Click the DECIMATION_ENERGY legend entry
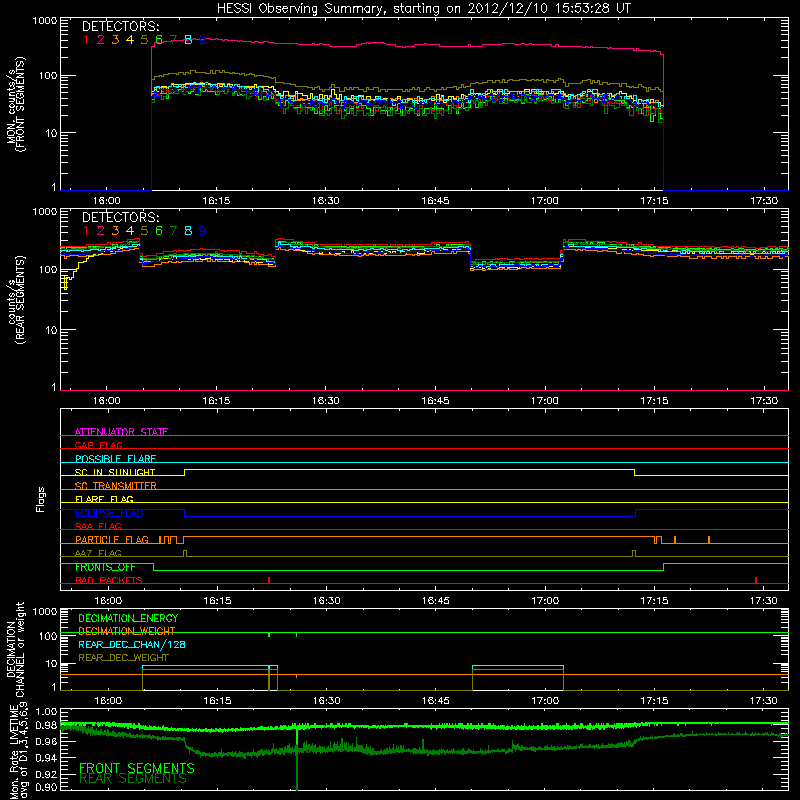 128,618
